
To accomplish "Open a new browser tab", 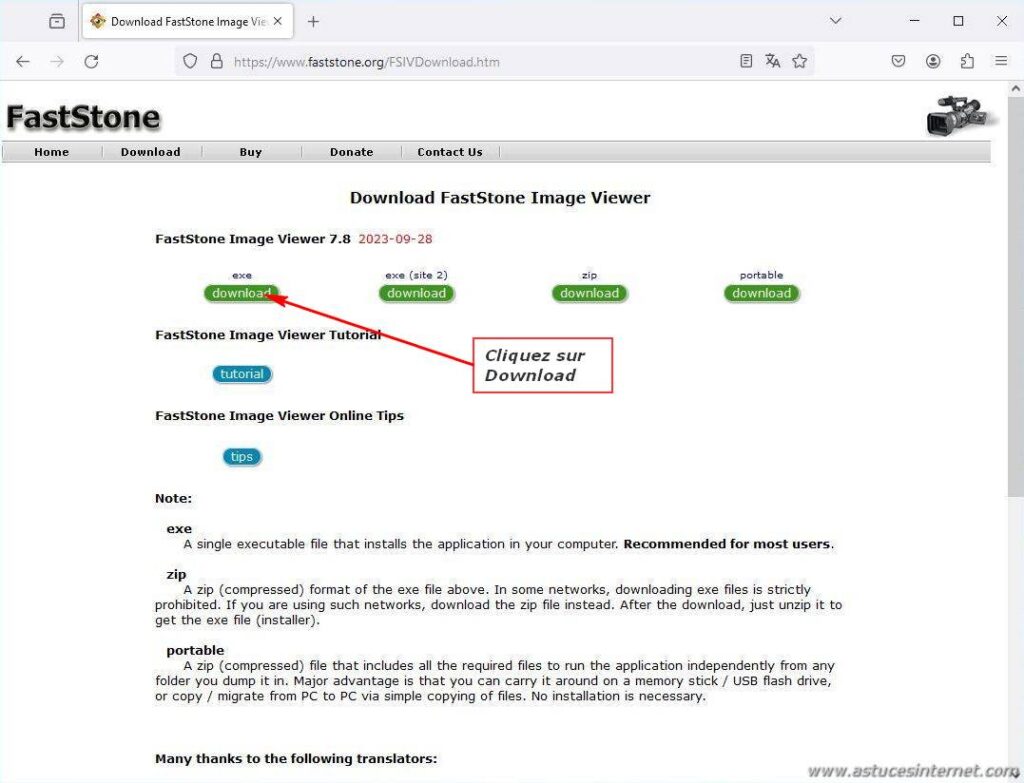I will coord(314,20).
